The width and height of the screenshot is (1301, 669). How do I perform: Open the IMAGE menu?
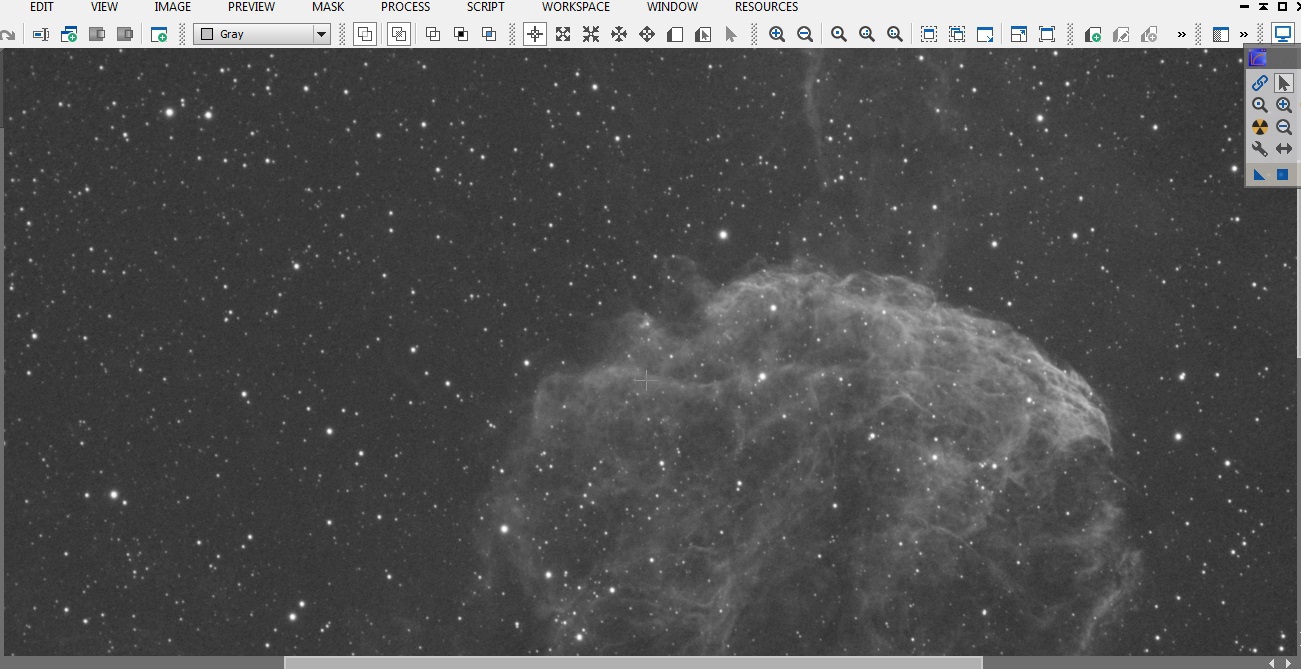pyautogui.click(x=172, y=7)
